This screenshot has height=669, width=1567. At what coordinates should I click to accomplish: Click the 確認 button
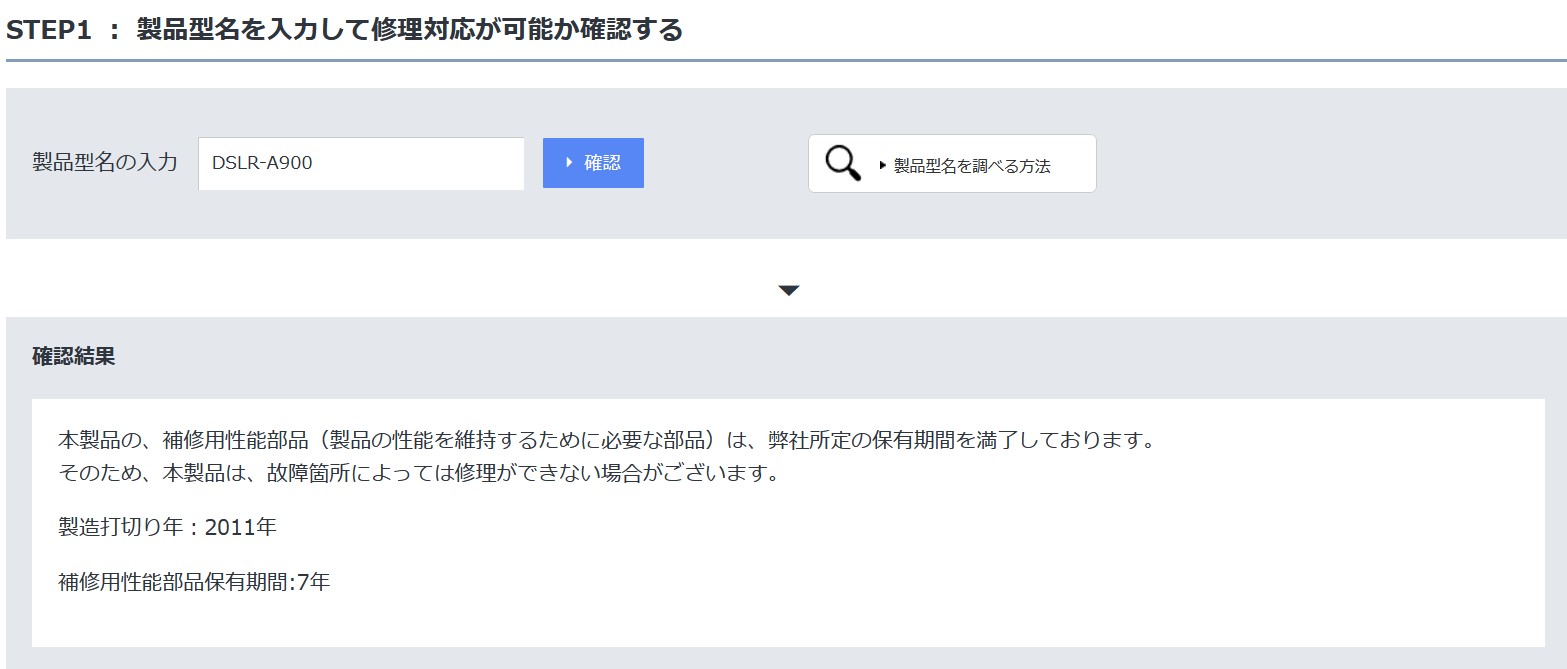pyautogui.click(x=593, y=163)
